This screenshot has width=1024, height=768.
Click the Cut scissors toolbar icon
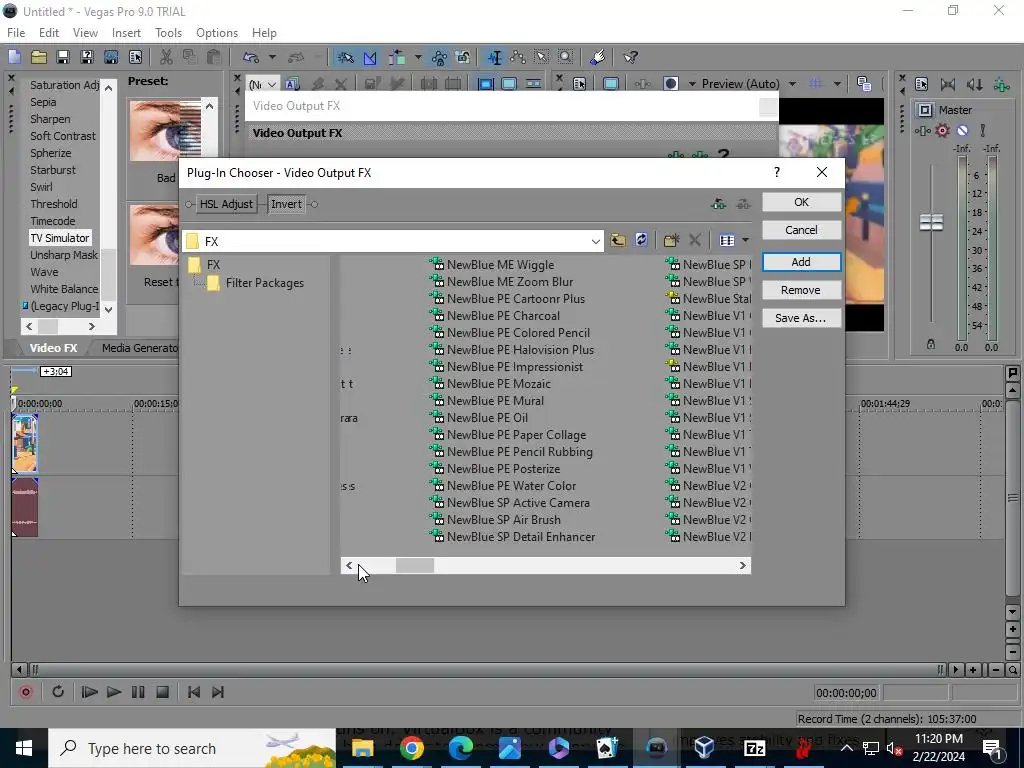(166, 57)
